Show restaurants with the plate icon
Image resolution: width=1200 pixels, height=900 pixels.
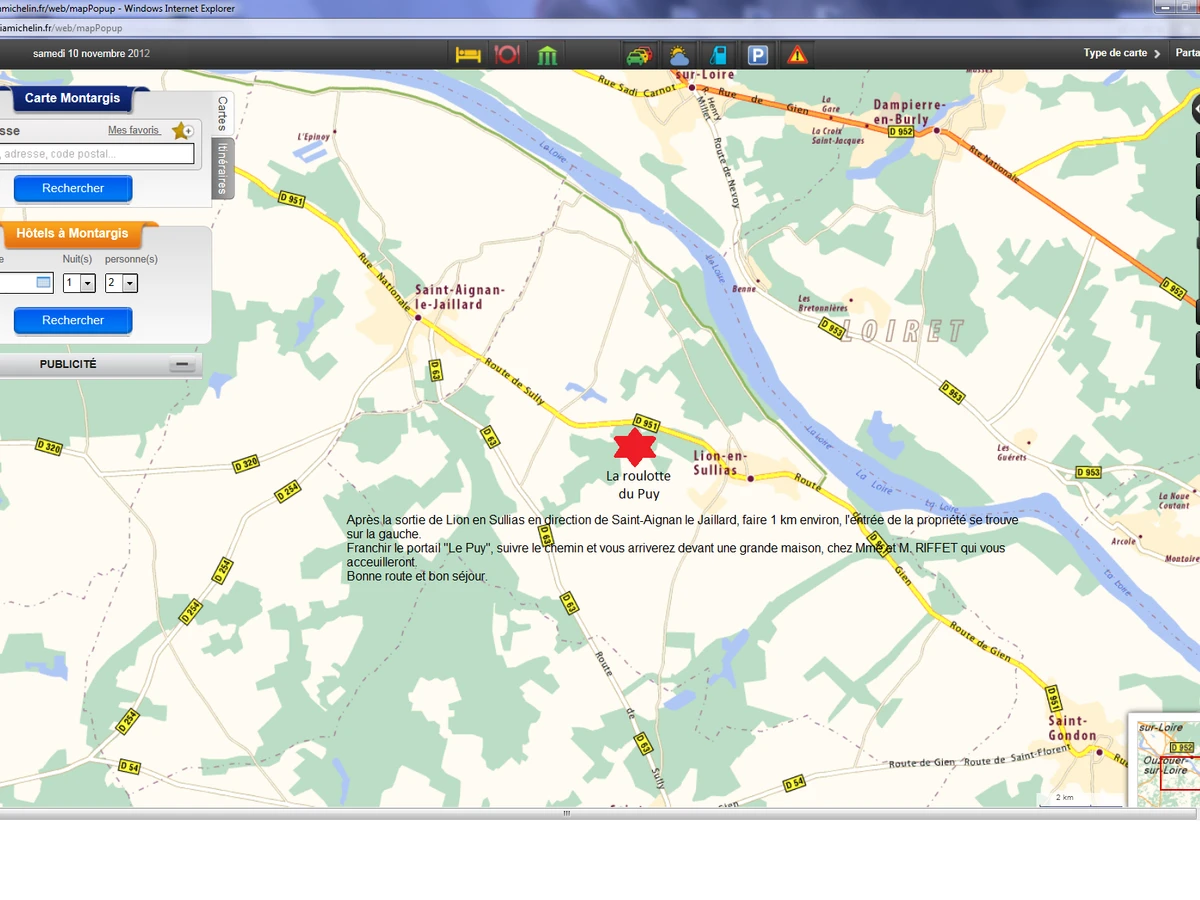pyautogui.click(x=507, y=54)
